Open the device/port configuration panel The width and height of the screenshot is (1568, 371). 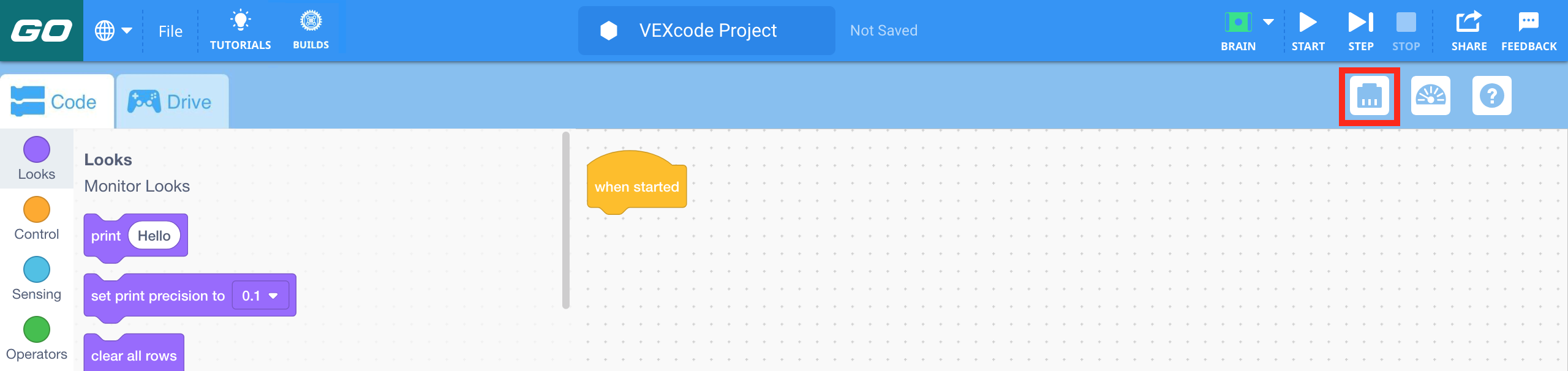click(1370, 96)
